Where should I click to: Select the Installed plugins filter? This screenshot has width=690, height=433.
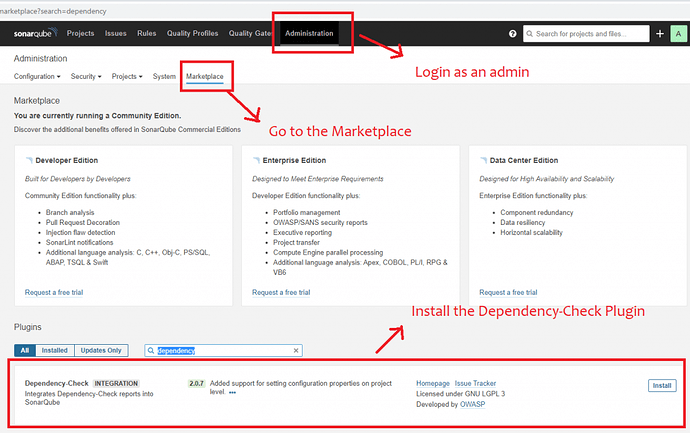point(54,351)
